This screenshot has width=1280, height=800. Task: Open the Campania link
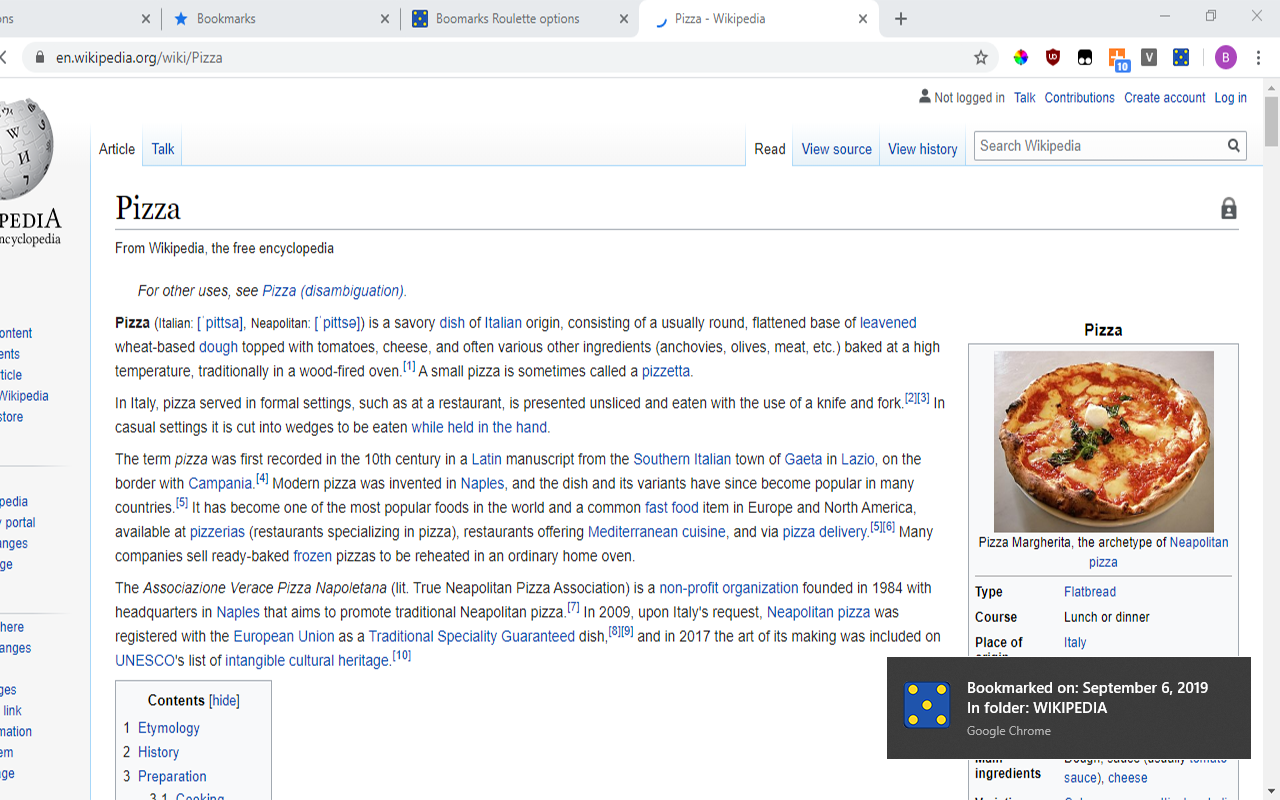point(220,483)
